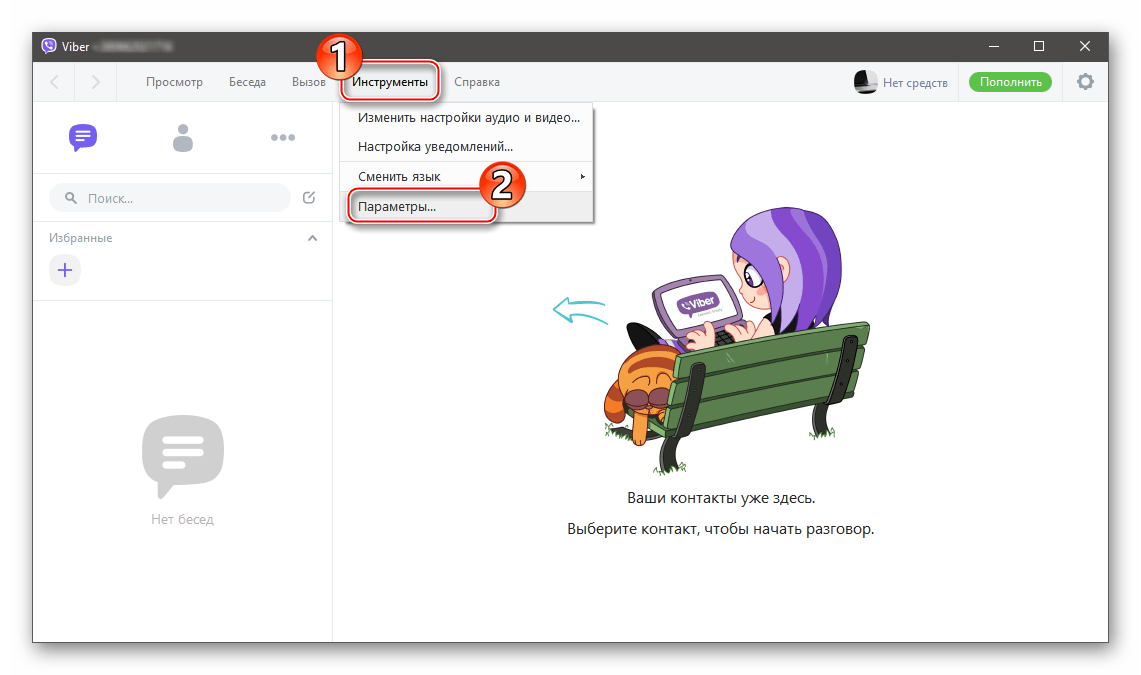This screenshot has width=1141, height=675.
Task: Switch to the contacts person icon
Action: [x=183, y=137]
